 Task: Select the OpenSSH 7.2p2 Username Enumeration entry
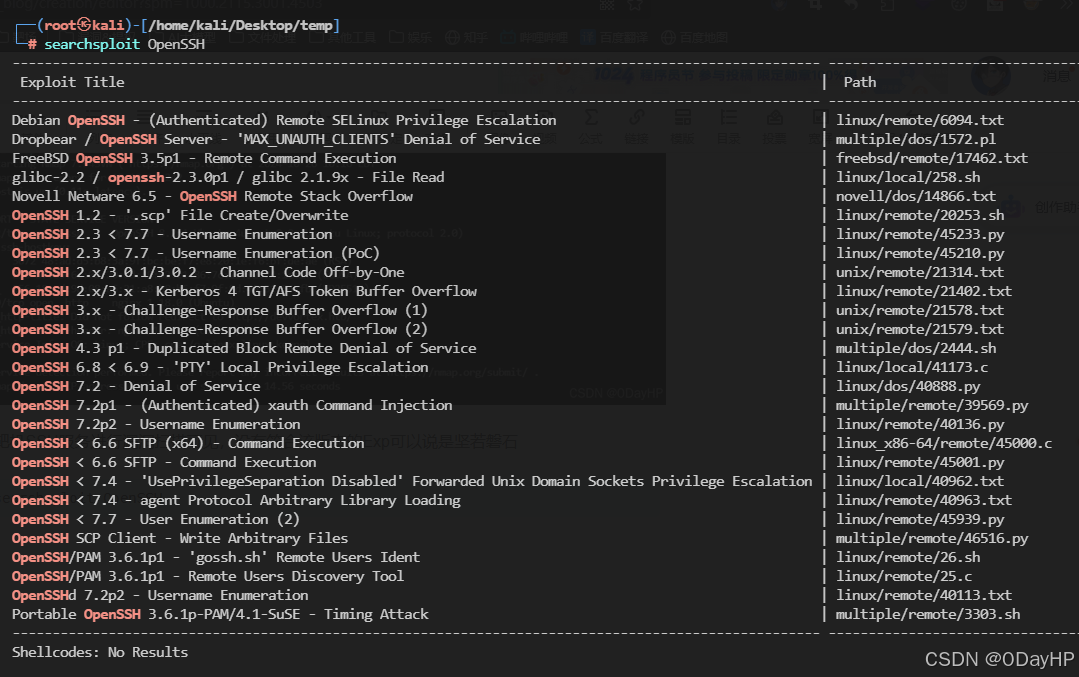coord(156,424)
